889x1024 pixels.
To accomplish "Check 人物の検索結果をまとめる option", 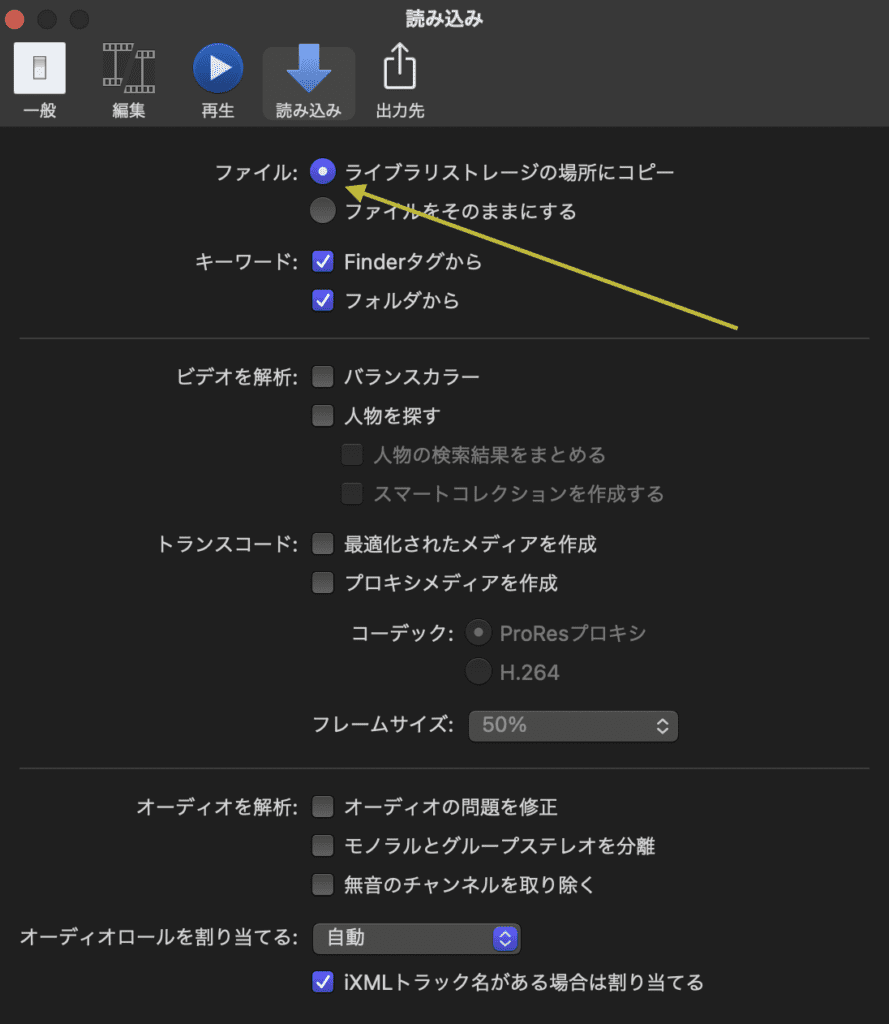I will (352, 455).
